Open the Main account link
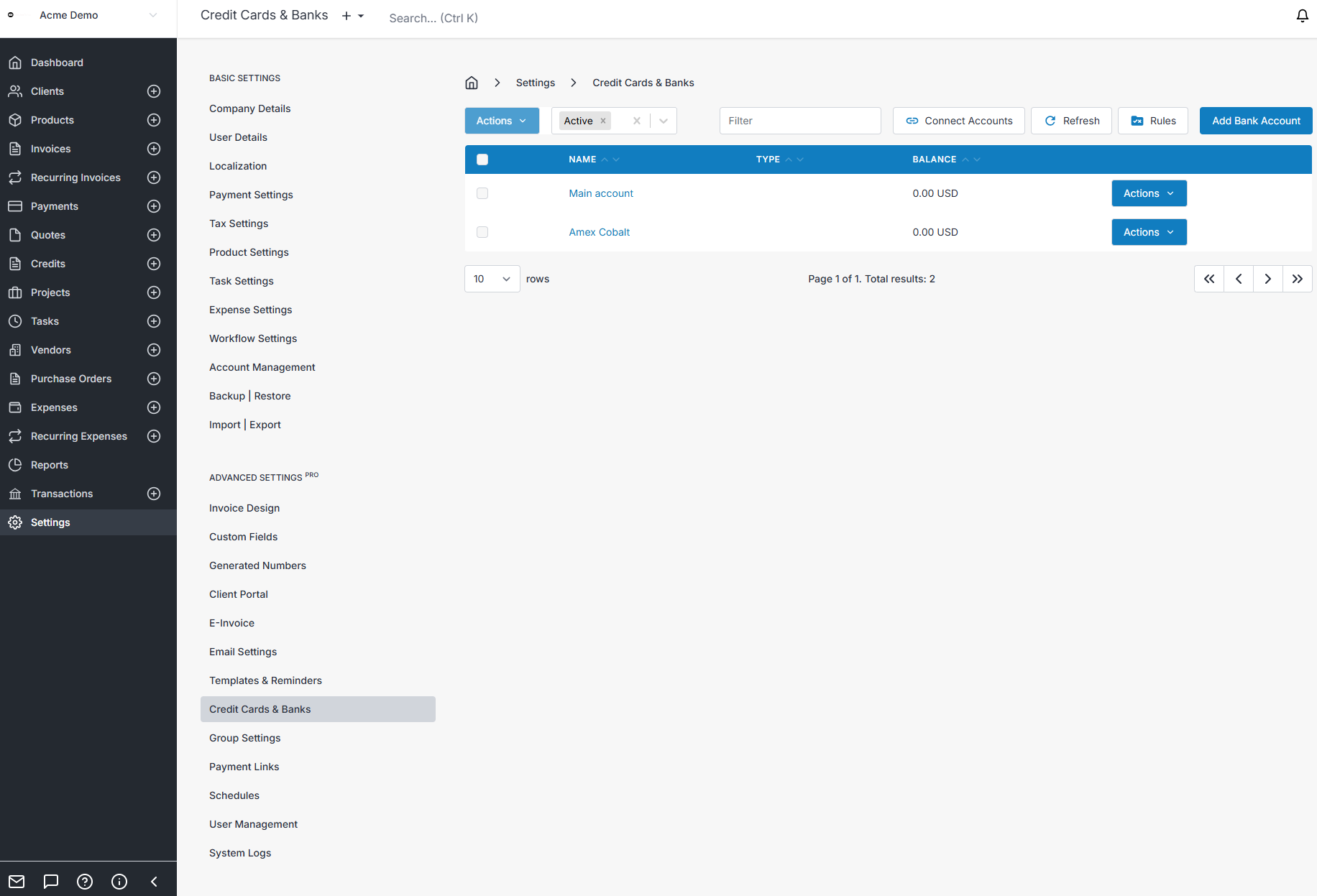This screenshot has width=1317, height=896. point(601,193)
